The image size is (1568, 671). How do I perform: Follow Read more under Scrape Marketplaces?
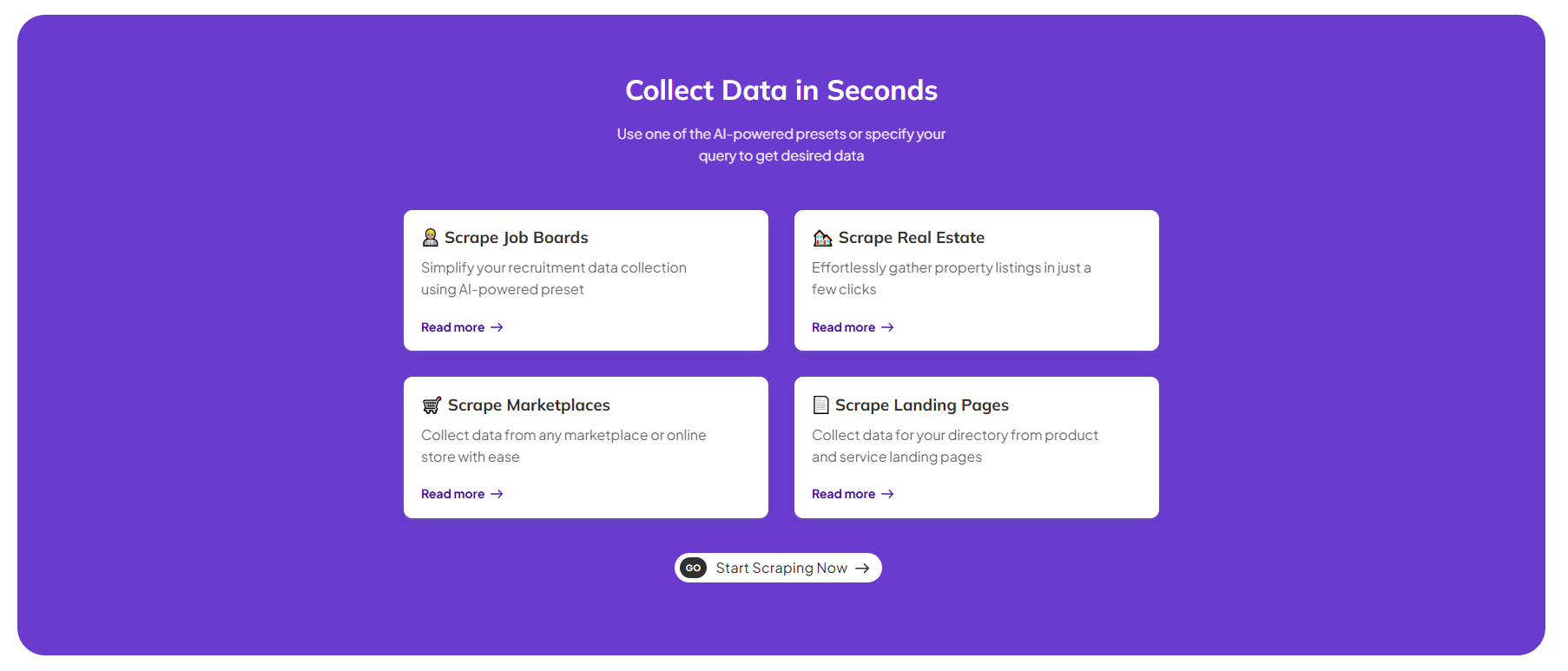[453, 494]
